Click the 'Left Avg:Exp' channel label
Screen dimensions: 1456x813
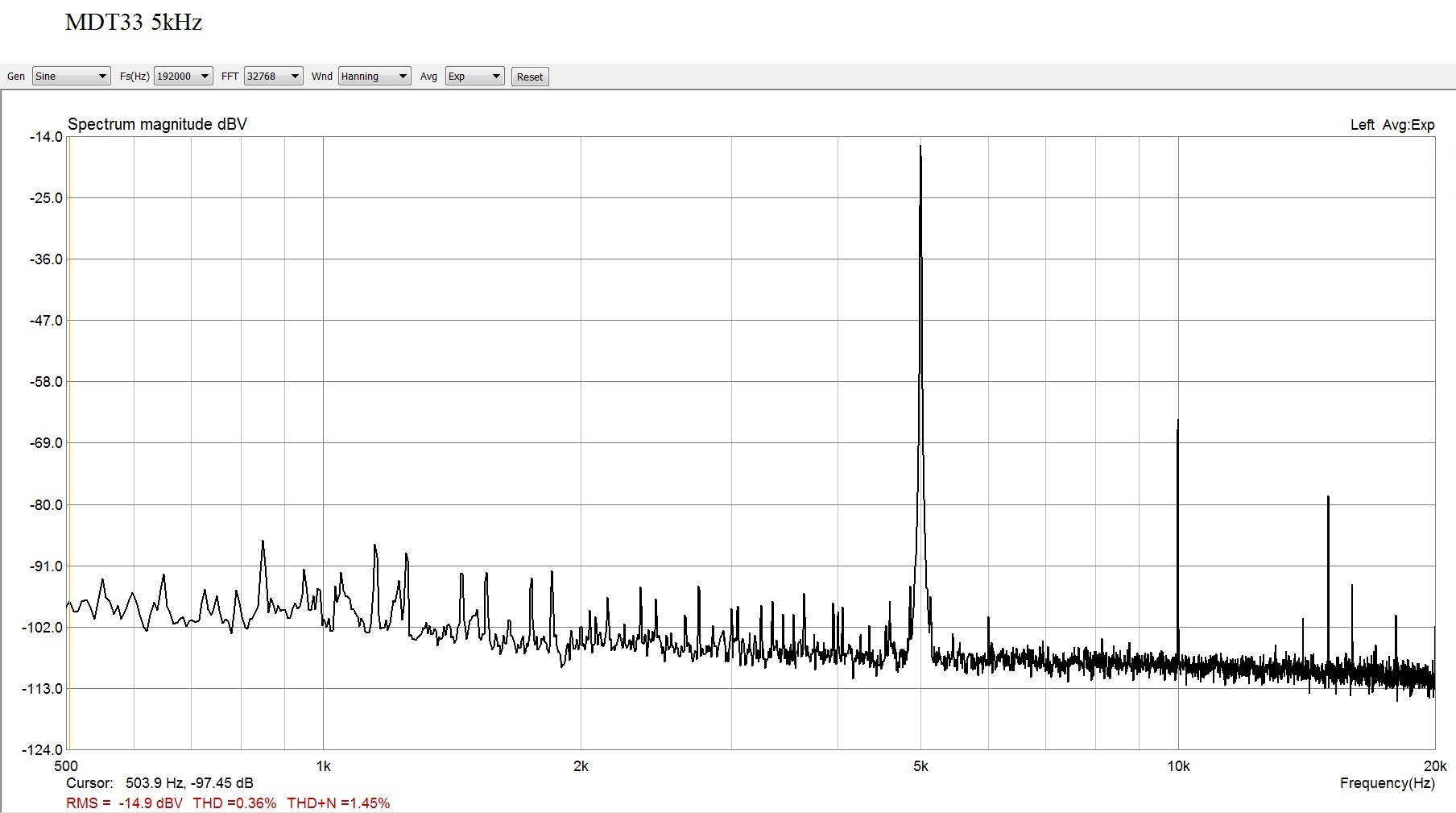[x=1392, y=125]
